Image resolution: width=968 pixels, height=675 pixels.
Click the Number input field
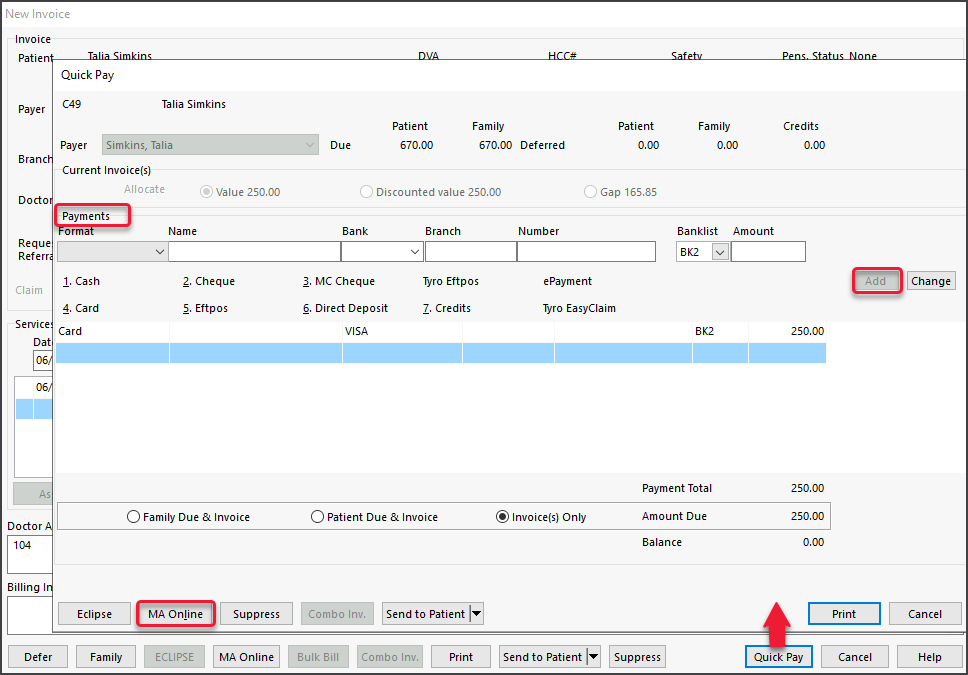click(x=586, y=252)
